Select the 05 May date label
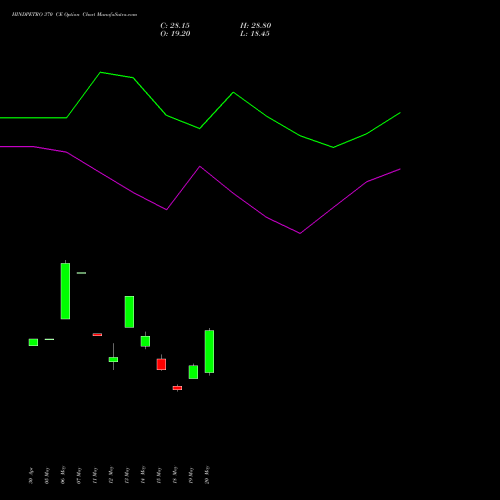The height and width of the screenshot is (500, 500). click(x=47, y=475)
